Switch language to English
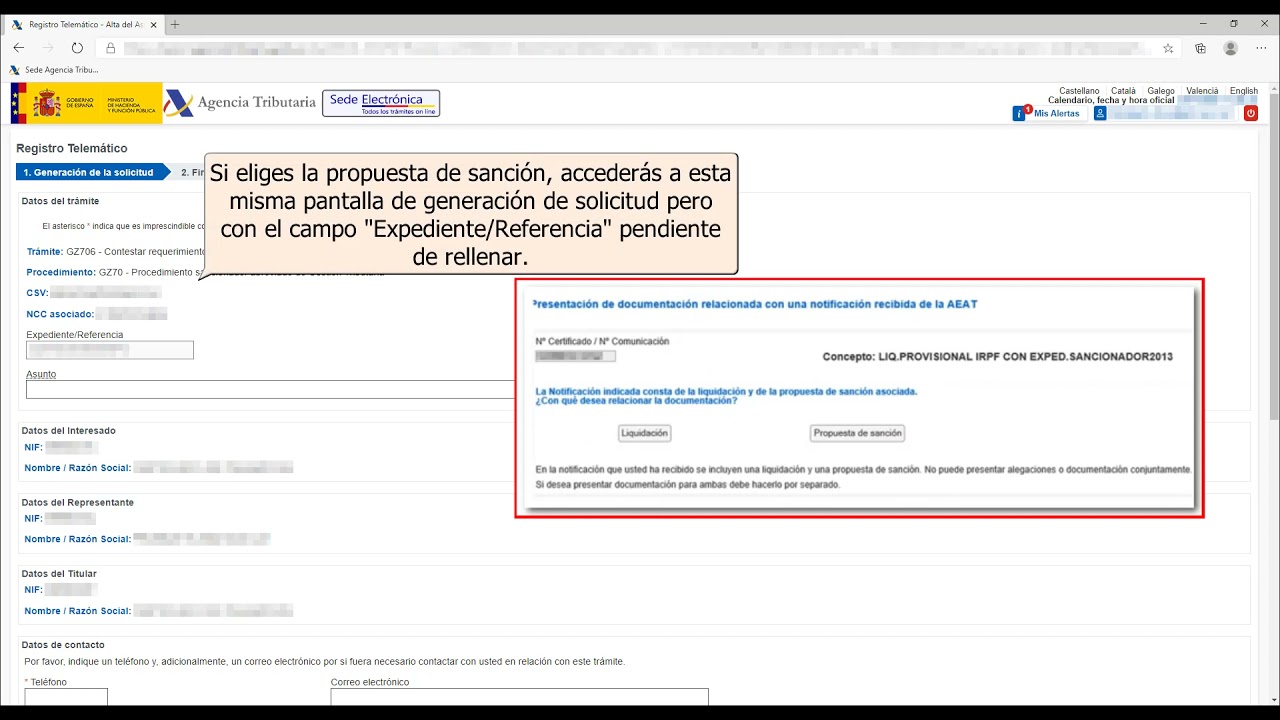The image size is (1280, 720). (x=1244, y=91)
